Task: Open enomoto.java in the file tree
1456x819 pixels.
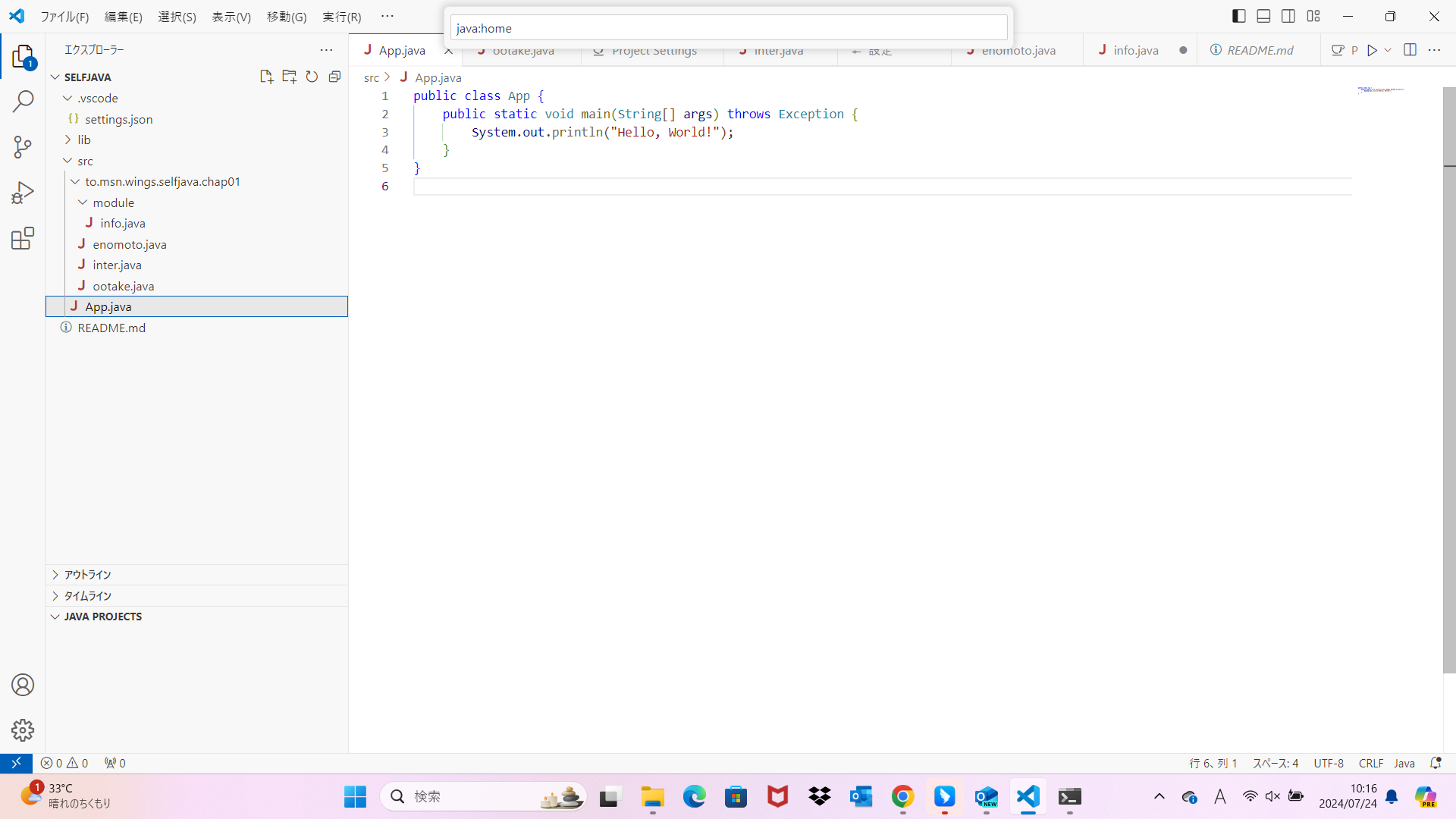Action: [x=129, y=244]
